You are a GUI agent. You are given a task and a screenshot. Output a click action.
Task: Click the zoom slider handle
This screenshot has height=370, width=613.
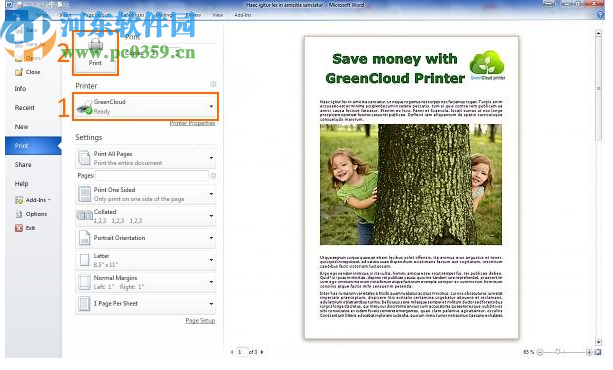click(558, 352)
